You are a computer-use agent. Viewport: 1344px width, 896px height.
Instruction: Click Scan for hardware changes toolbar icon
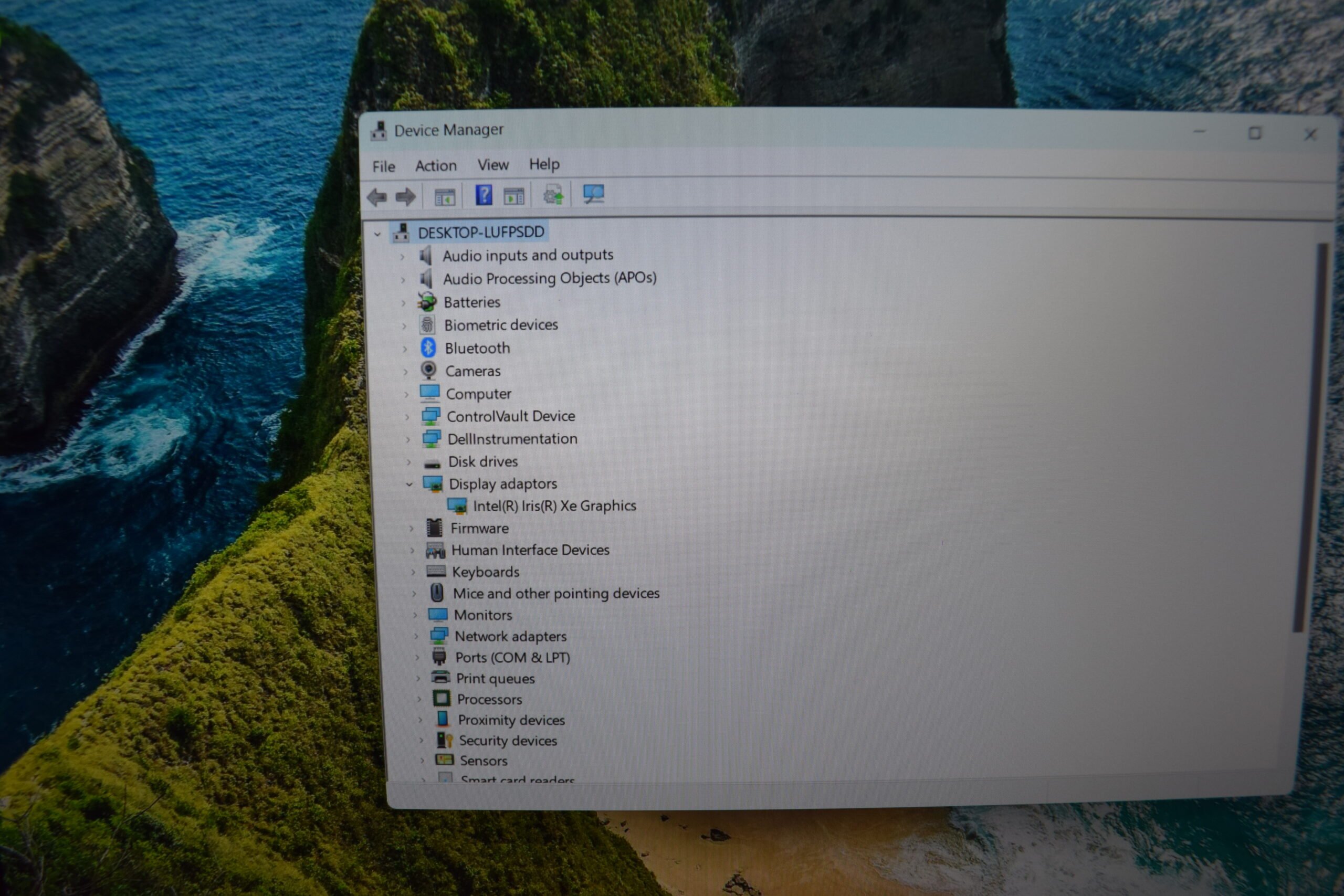[x=594, y=194]
